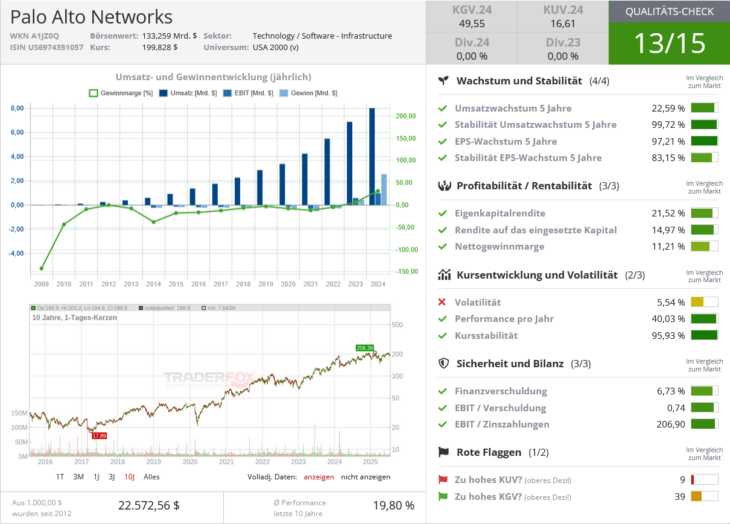Click the checkmark beside Eigenkapitalrendite
Viewport: 730px width, 524px height.
442,214
